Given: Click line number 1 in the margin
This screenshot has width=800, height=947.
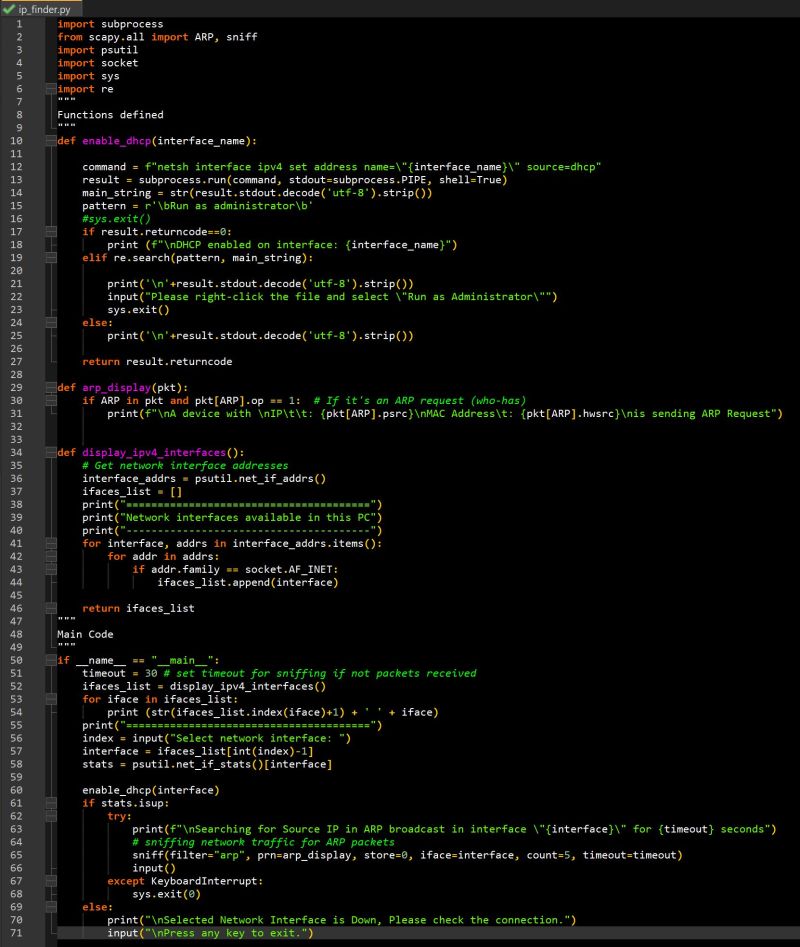Looking at the screenshot, I should tap(19, 24).
